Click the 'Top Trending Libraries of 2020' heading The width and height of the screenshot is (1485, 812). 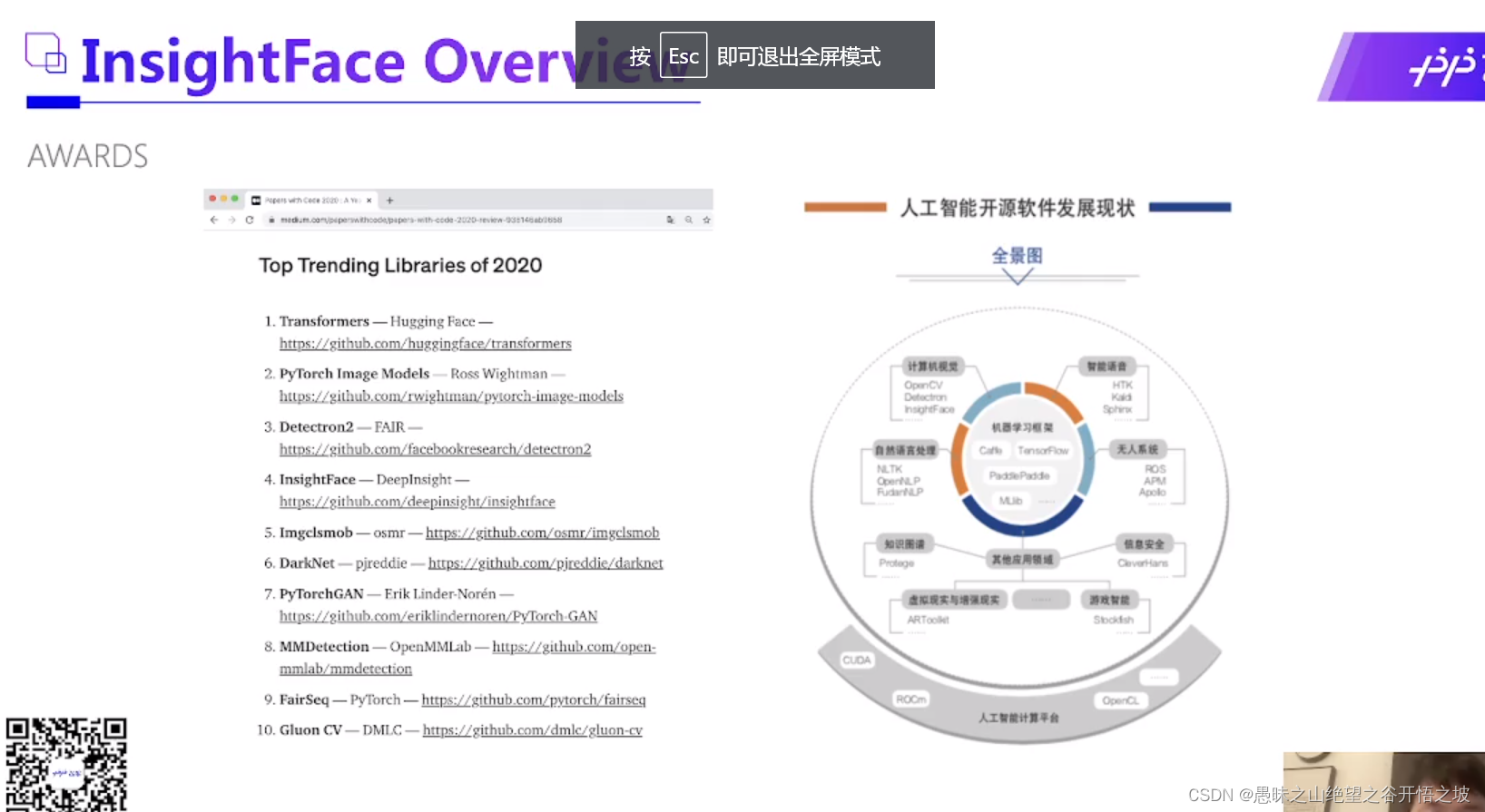pyautogui.click(x=400, y=266)
